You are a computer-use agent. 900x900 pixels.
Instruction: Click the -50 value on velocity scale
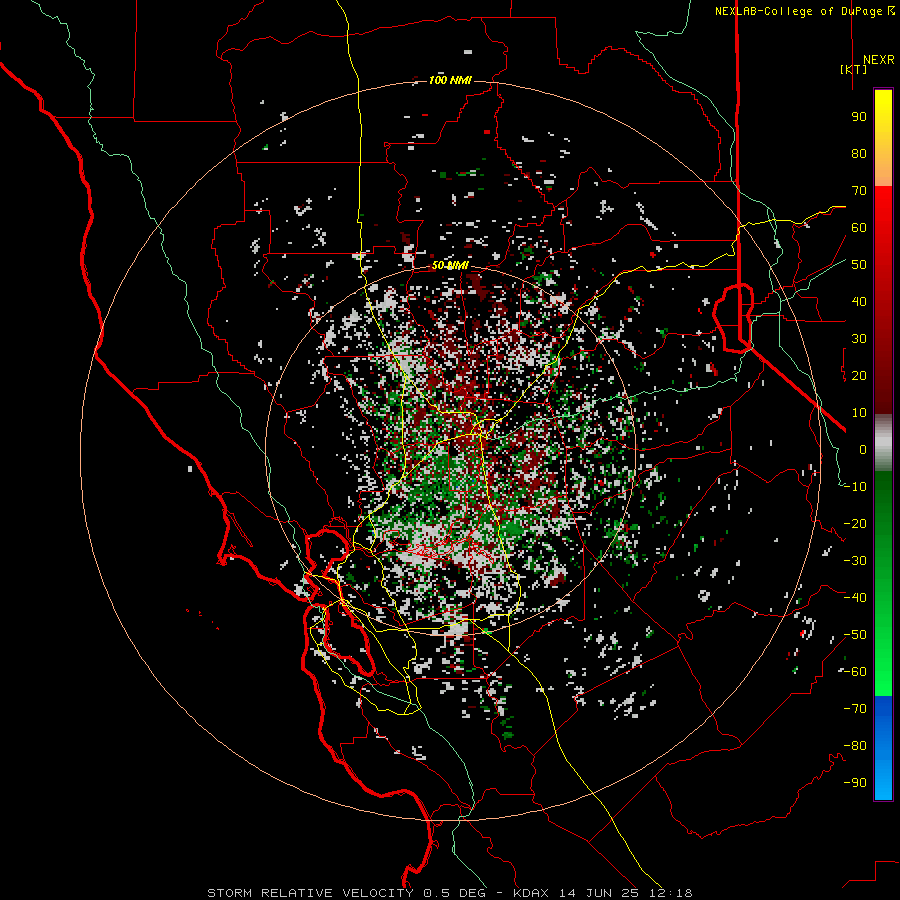[x=855, y=635]
